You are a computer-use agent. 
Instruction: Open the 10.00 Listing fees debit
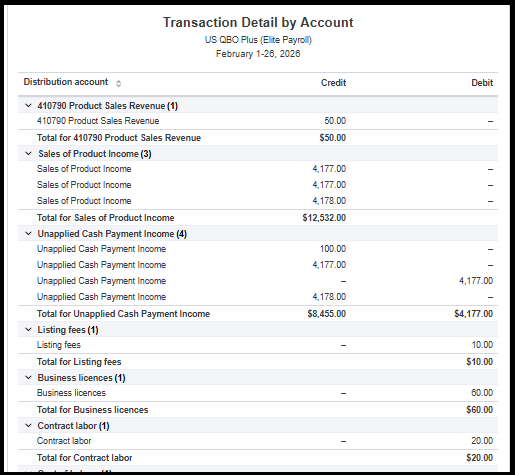click(x=482, y=345)
